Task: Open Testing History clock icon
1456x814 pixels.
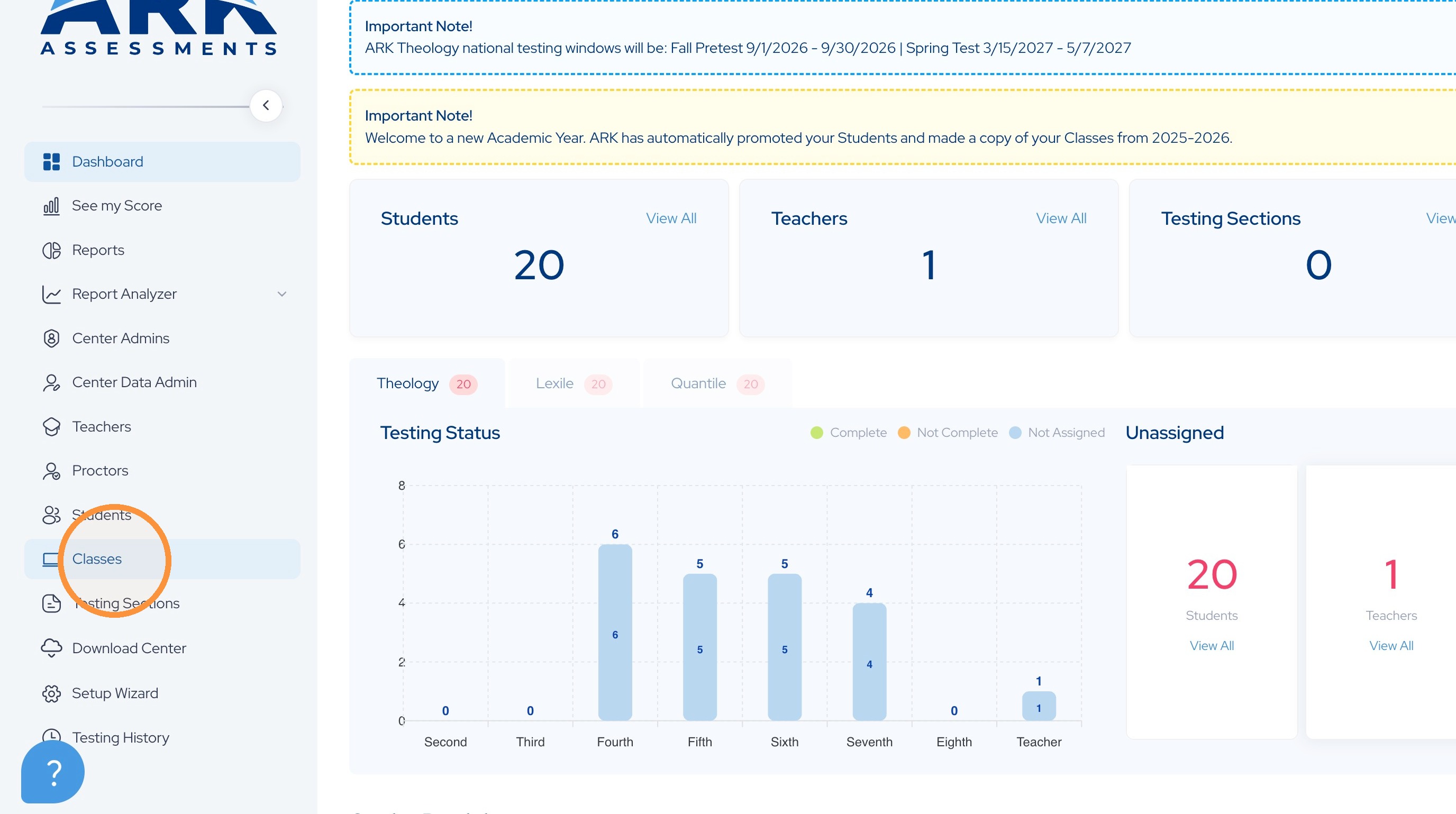Action: pos(51,736)
